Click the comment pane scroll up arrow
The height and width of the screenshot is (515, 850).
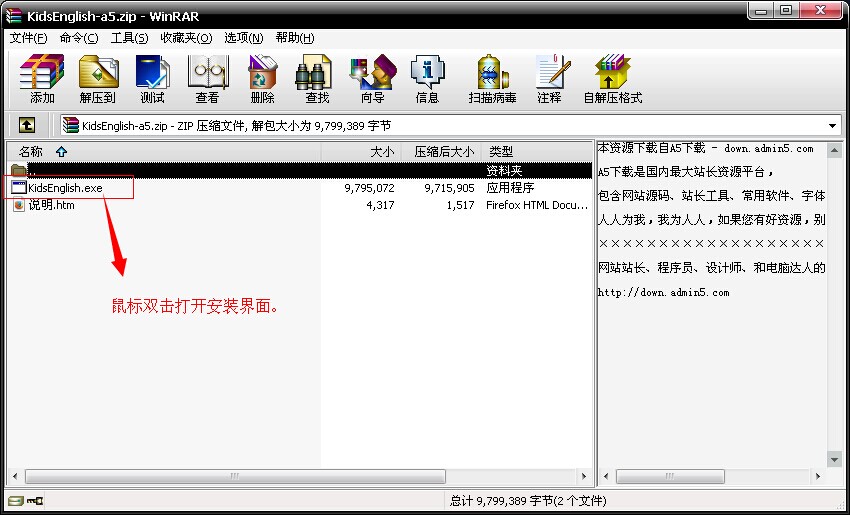834,151
